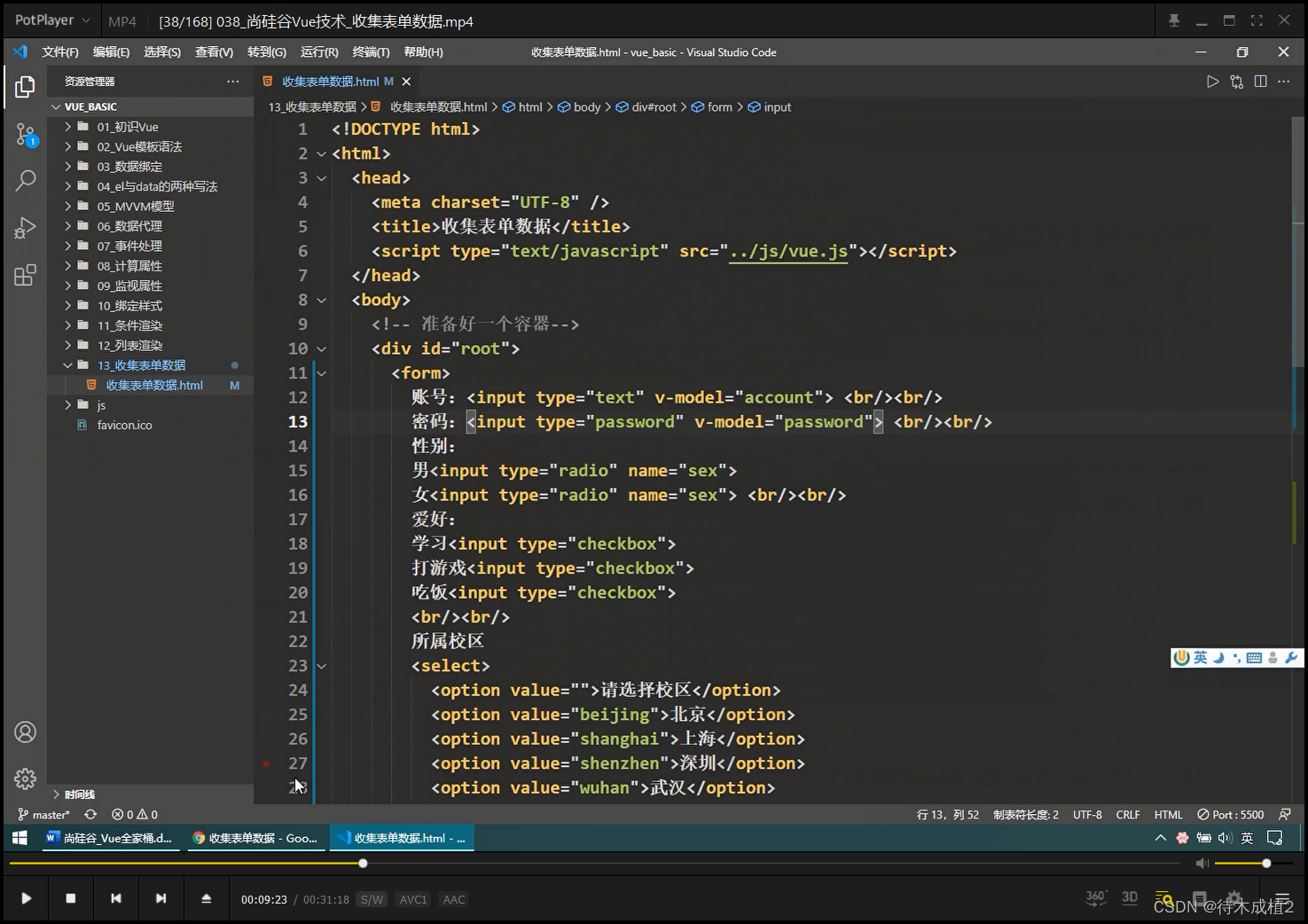Open the Manage gear in activity bar

25,779
